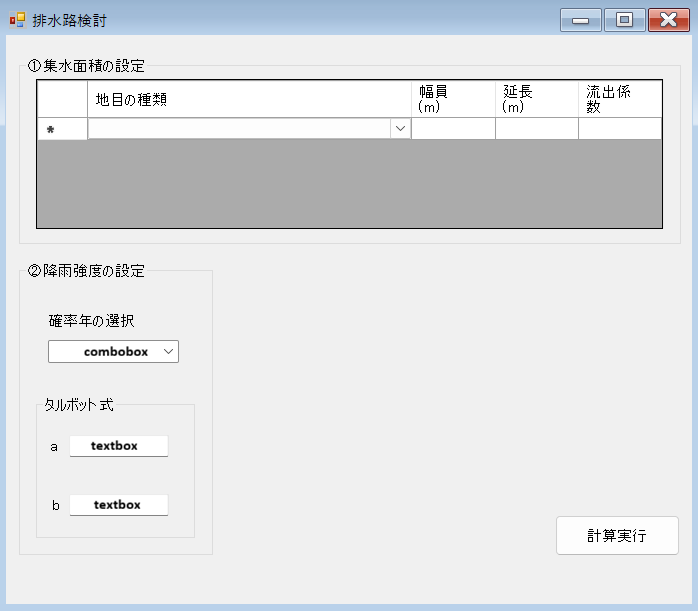Focus the タルボット式 'a' textbox
Screen dimensions: 698x611
[x=118, y=446]
